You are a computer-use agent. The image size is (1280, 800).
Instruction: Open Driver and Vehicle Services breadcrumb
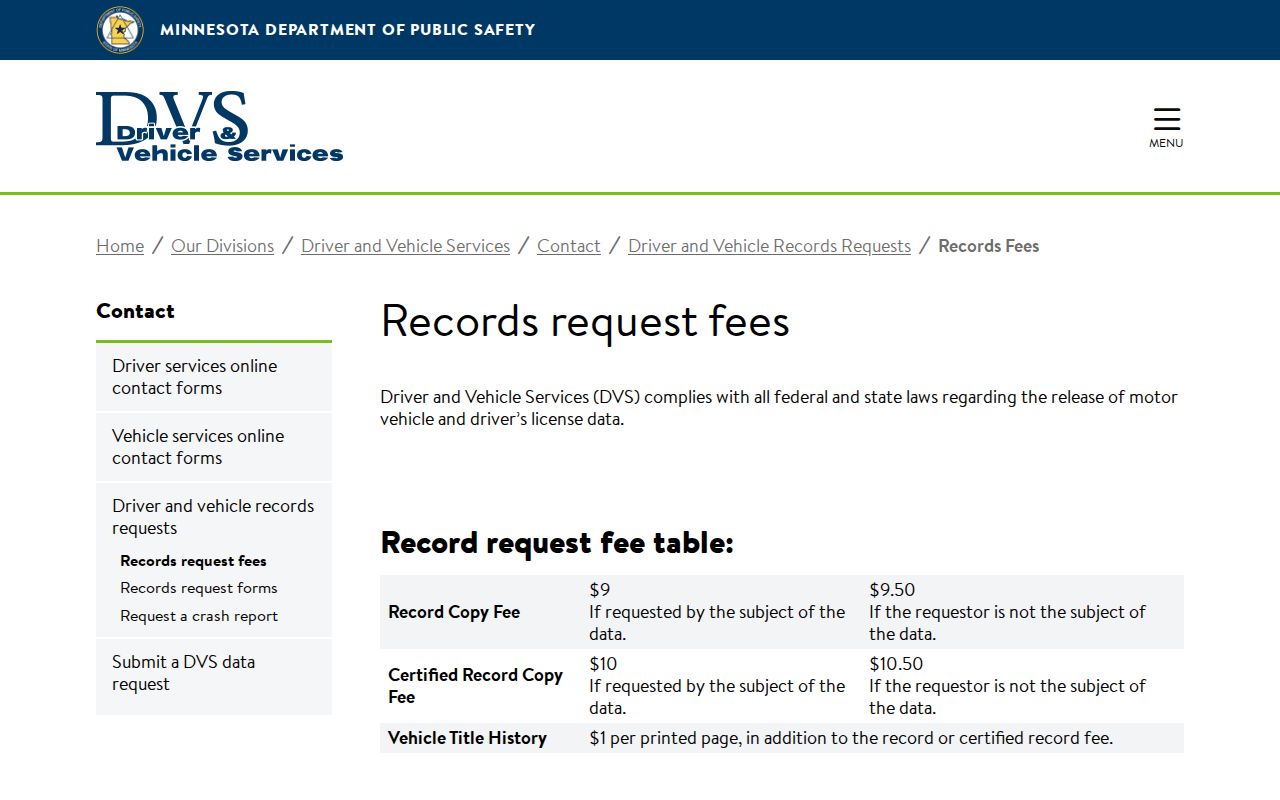405,246
